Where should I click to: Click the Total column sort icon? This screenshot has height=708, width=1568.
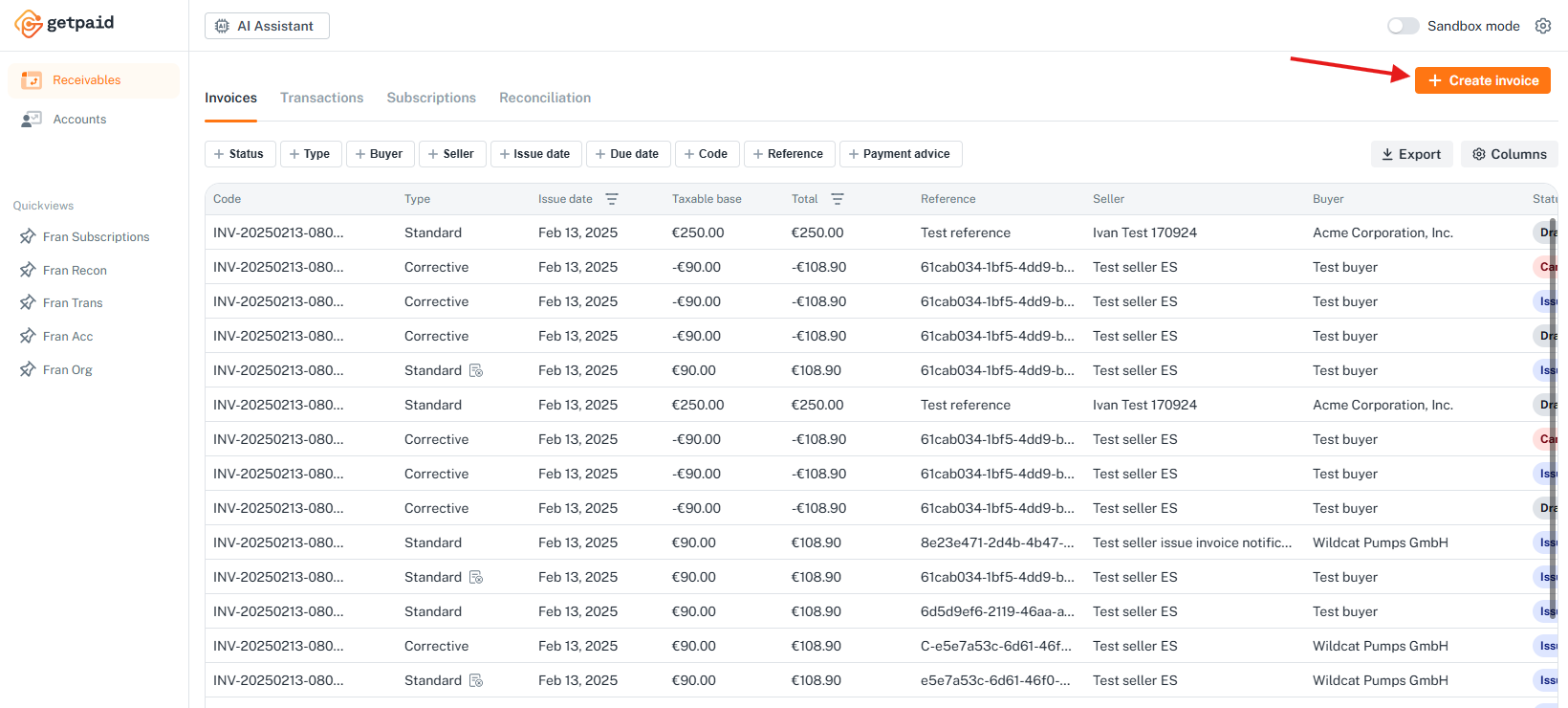click(838, 199)
